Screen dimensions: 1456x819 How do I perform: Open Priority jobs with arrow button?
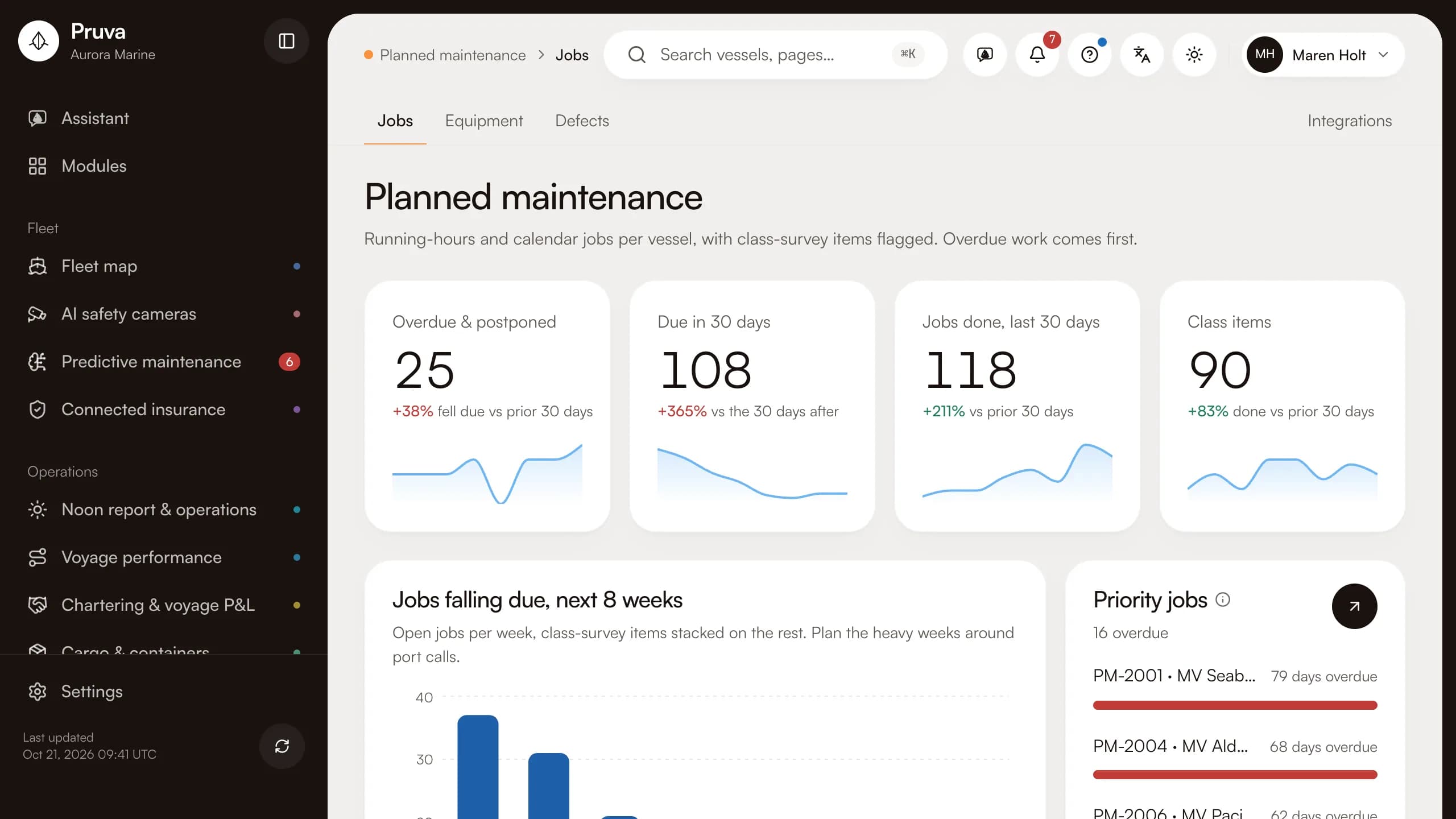click(x=1355, y=606)
